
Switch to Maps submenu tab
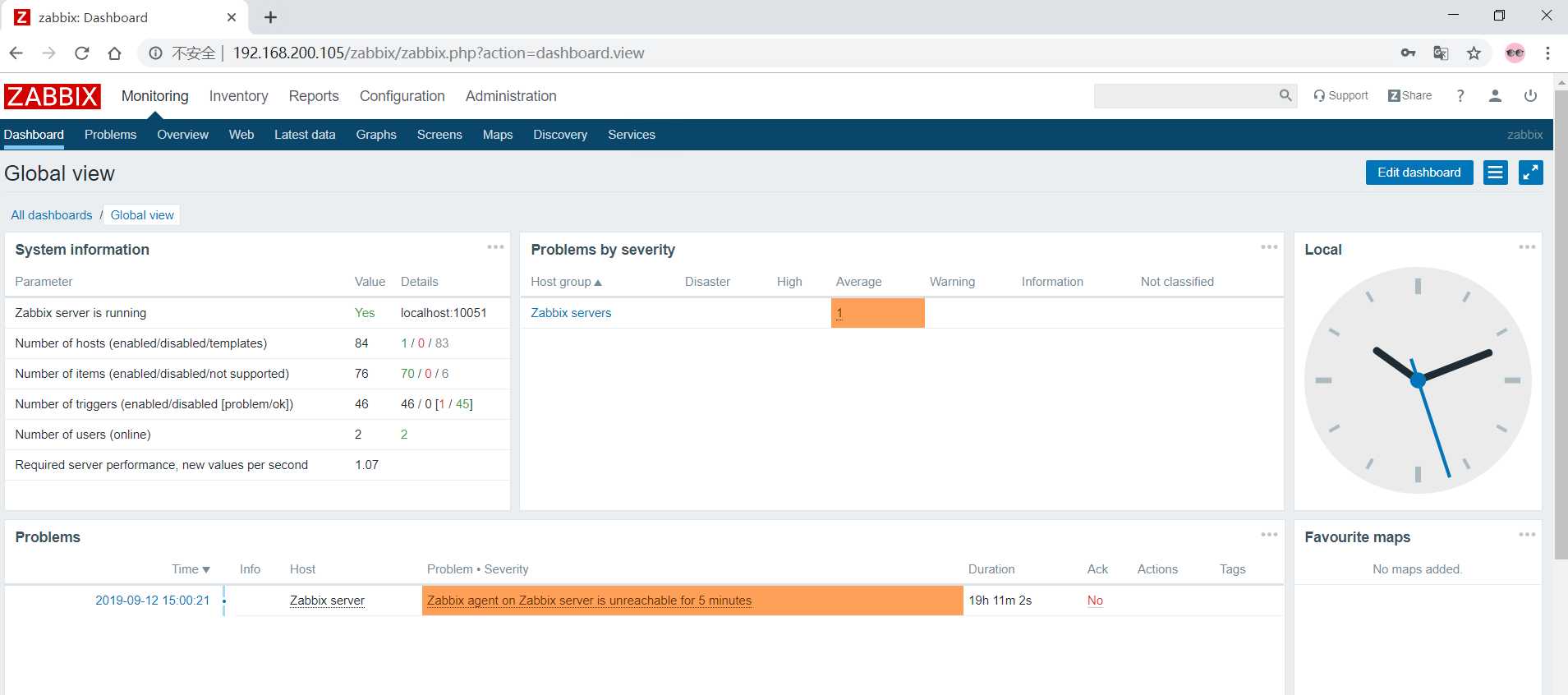coord(498,135)
